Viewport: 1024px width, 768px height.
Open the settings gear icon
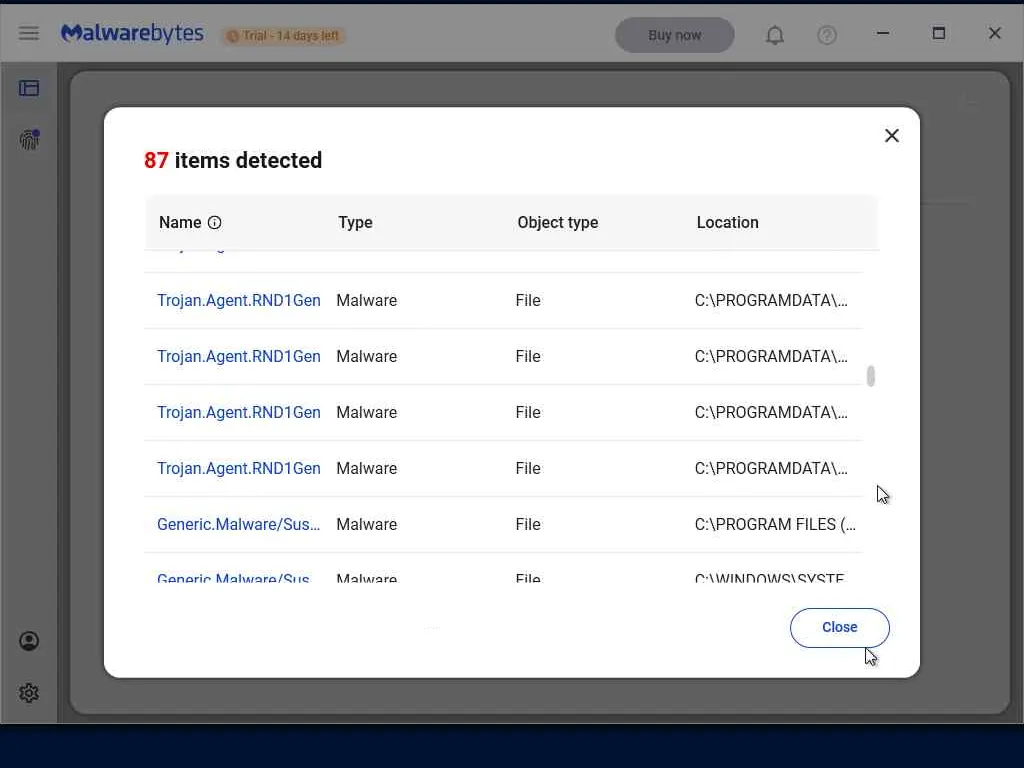(x=29, y=693)
